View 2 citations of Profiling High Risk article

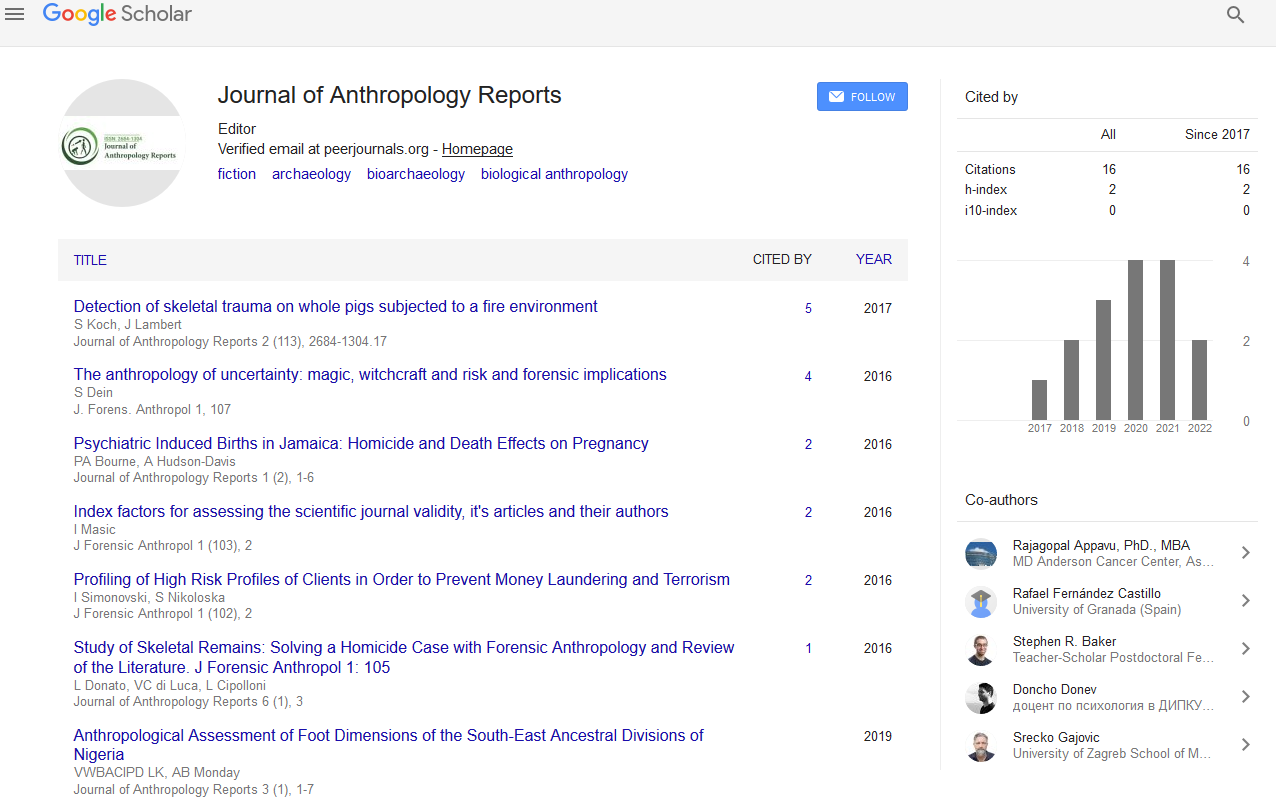pyautogui.click(x=808, y=581)
